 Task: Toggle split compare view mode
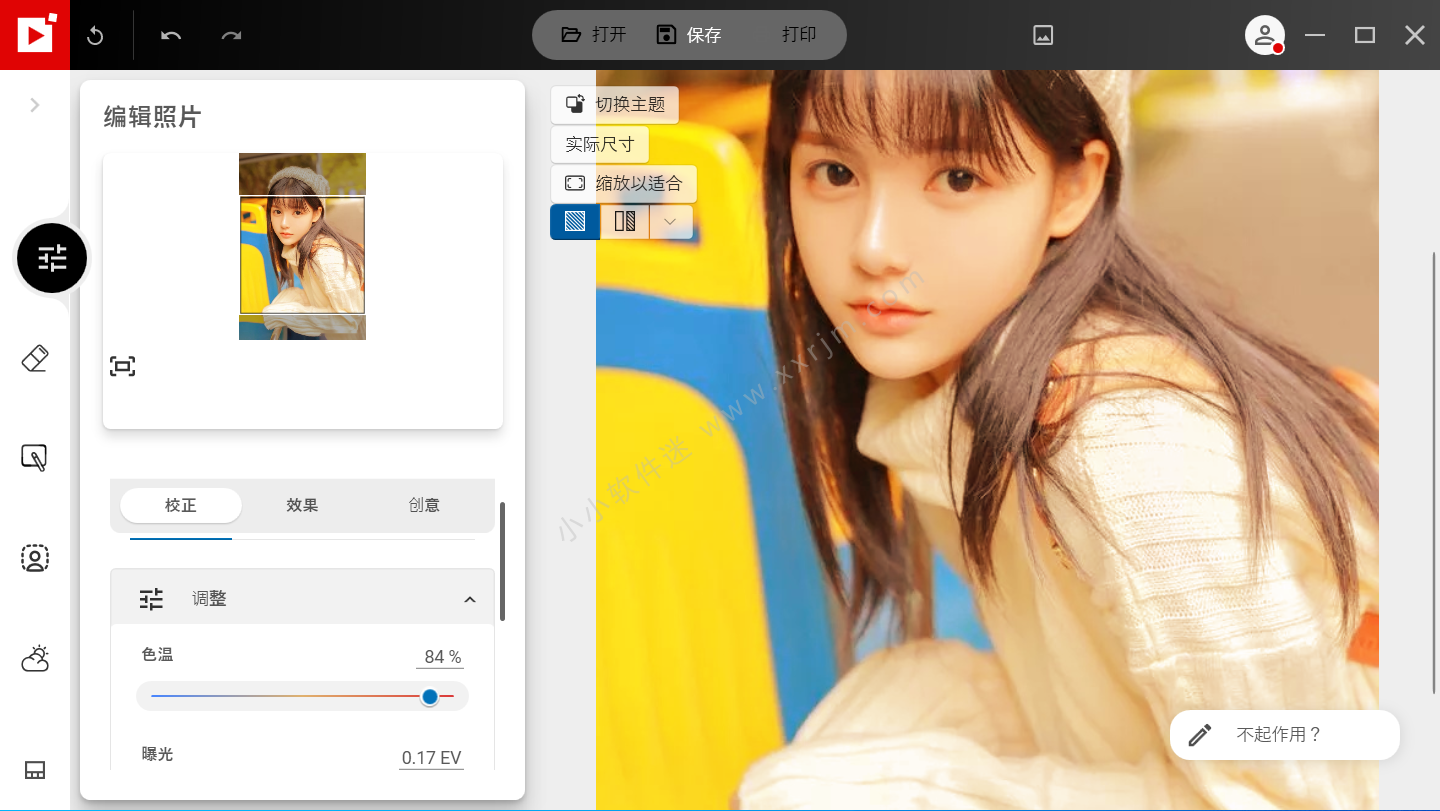pos(625,221)
